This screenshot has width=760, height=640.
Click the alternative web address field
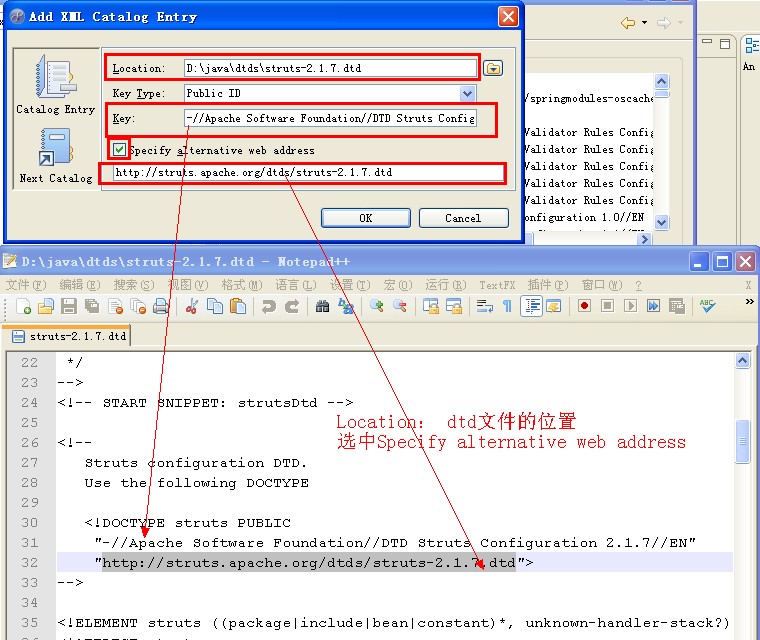point(308,173)
